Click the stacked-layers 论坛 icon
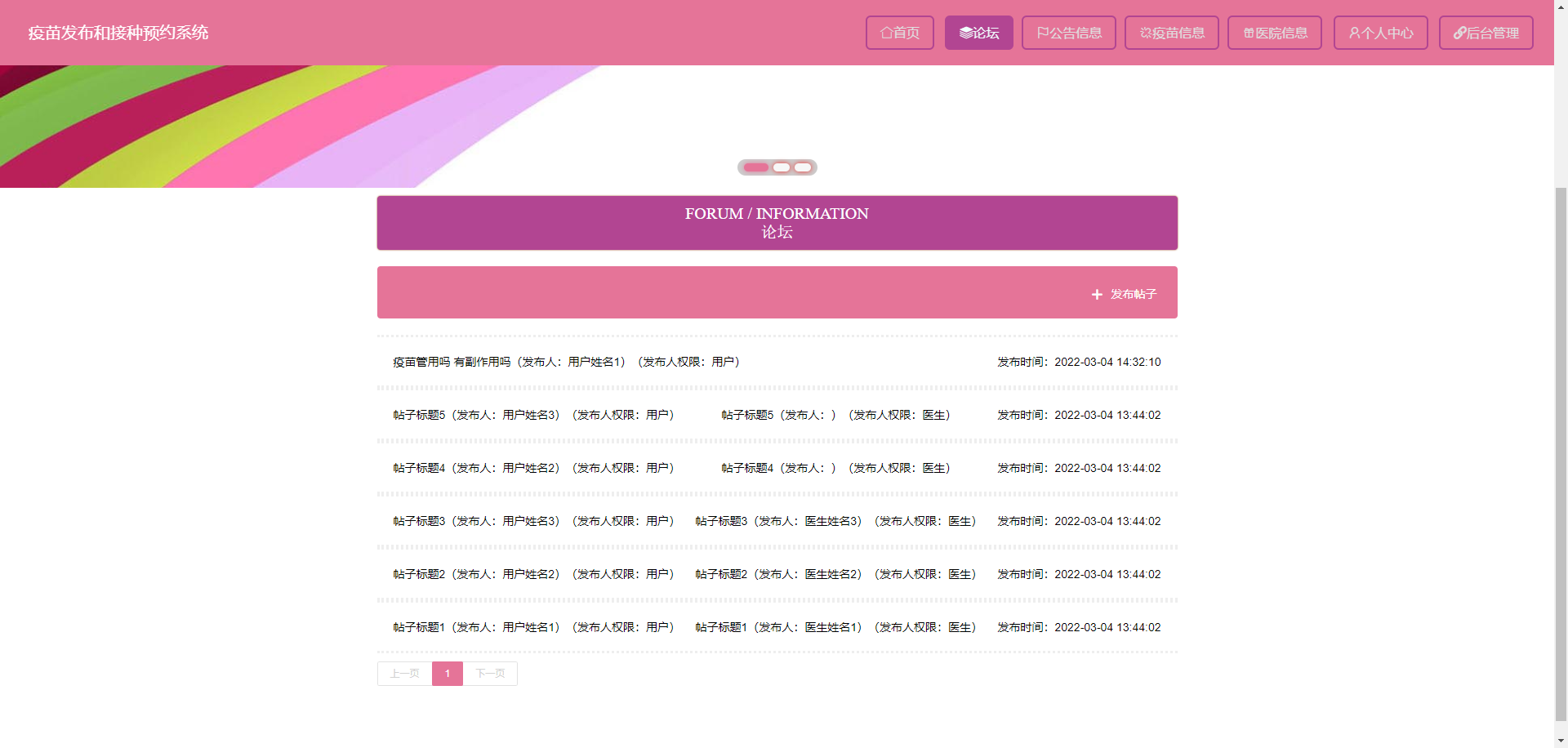 pyautogui.click(x=966, y=33)
